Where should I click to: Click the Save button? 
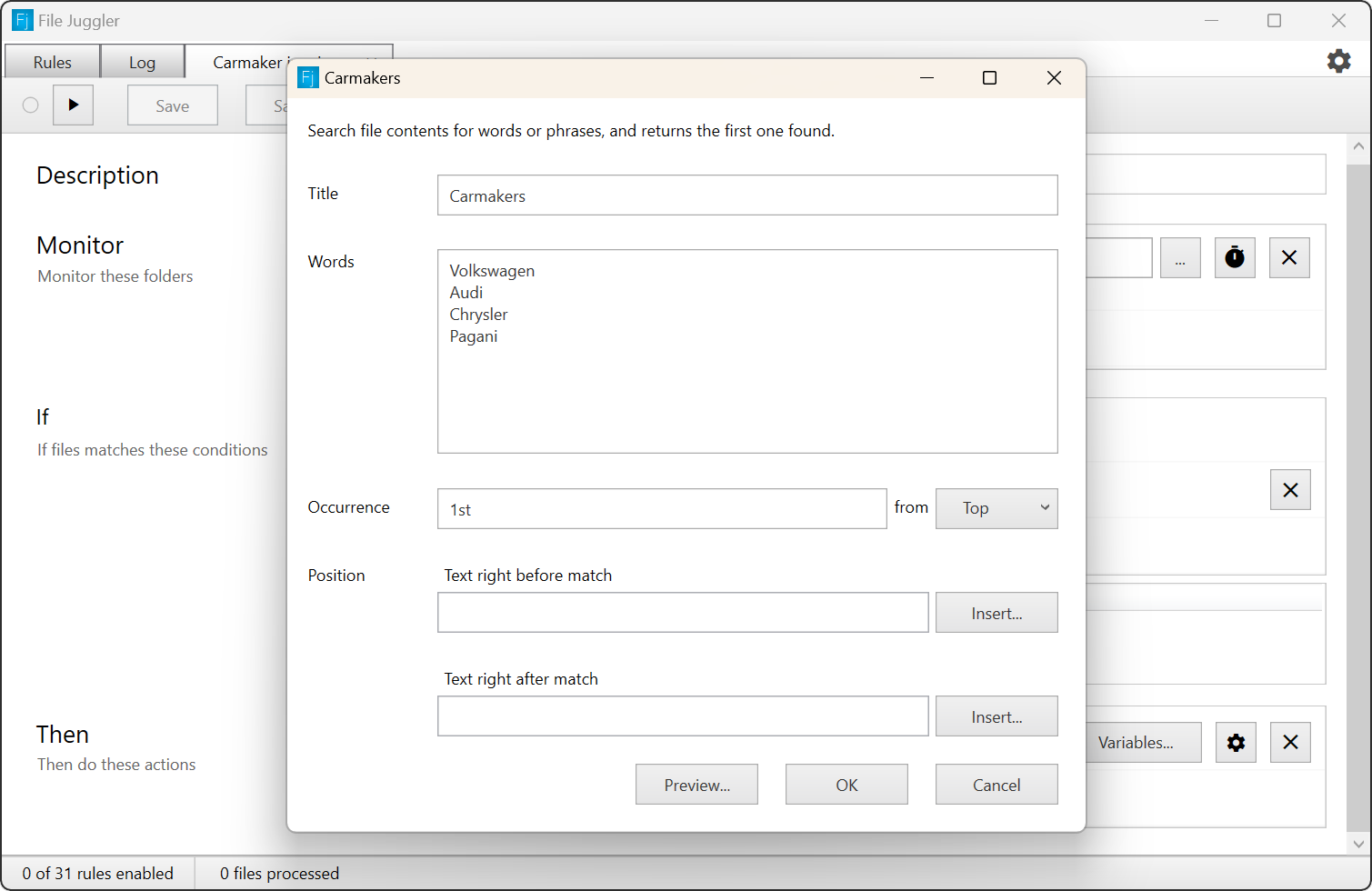click(x=173, y=105)
